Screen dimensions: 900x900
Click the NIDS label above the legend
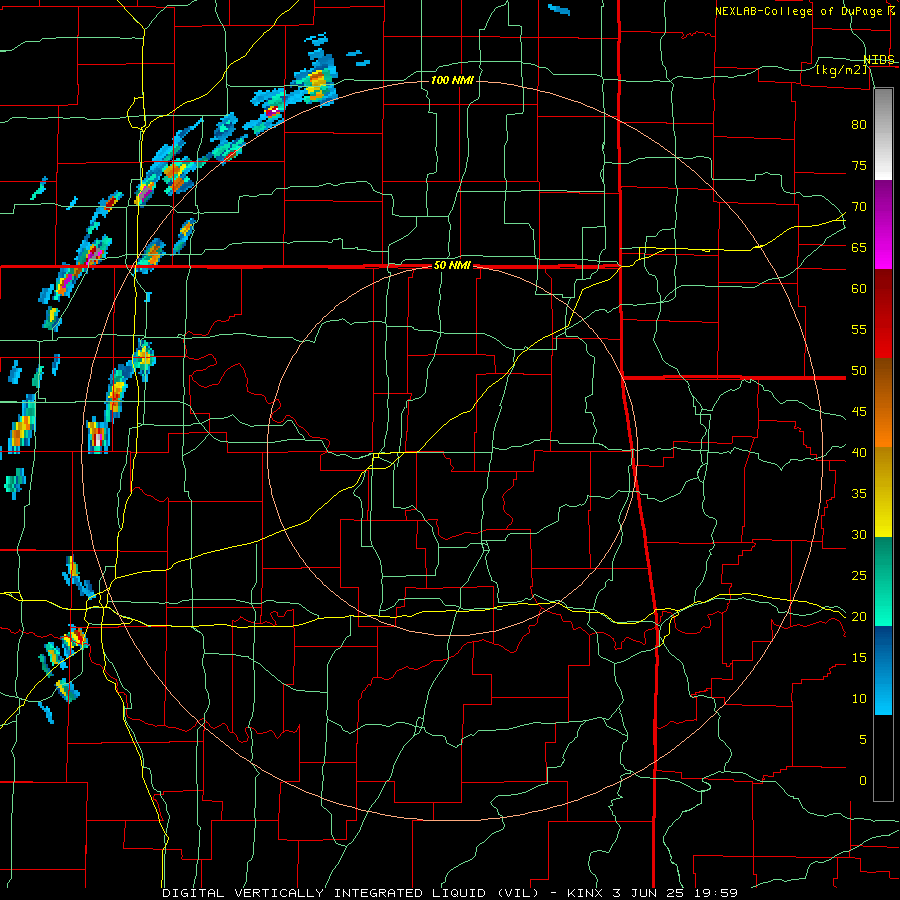click(879, 60)
